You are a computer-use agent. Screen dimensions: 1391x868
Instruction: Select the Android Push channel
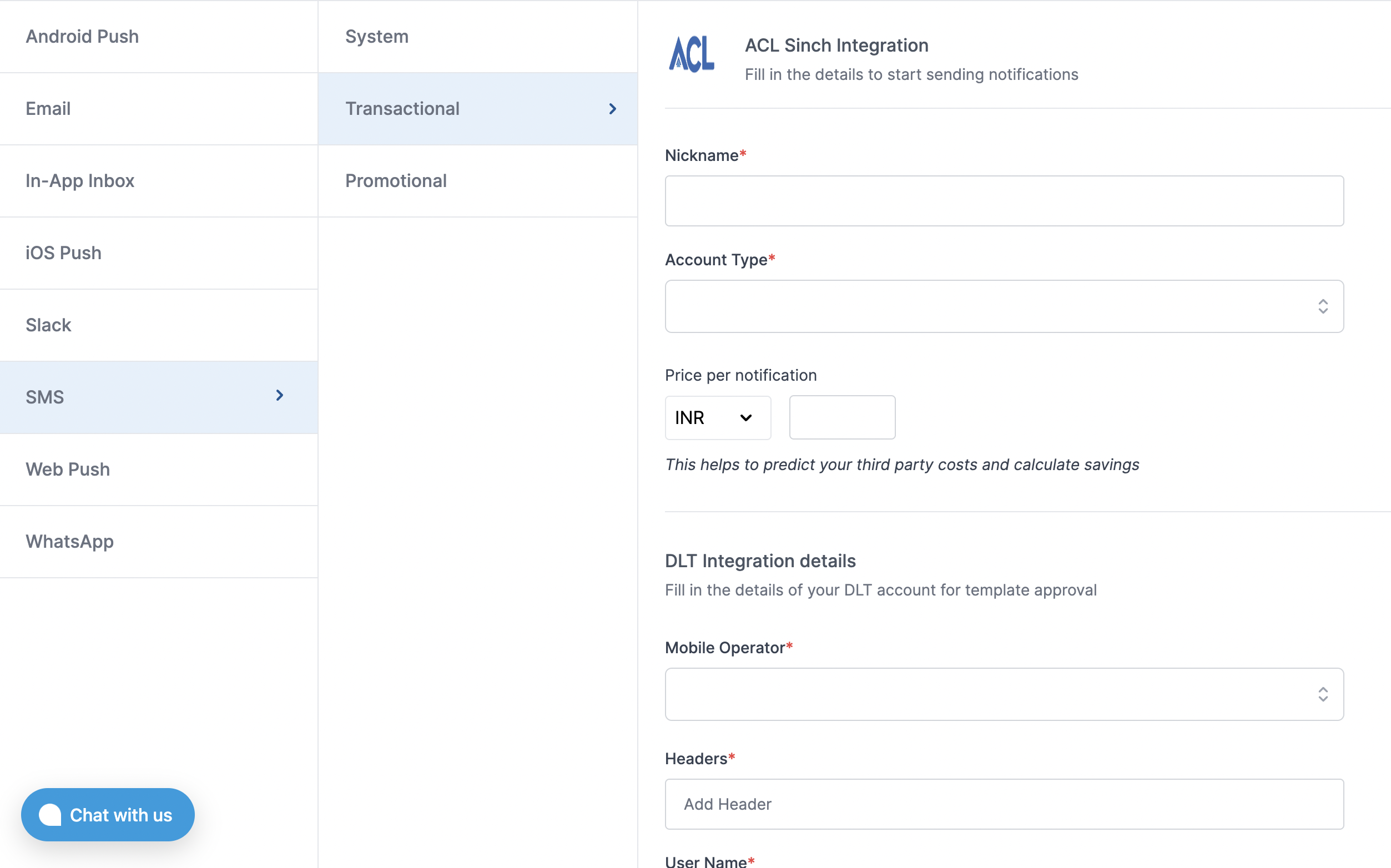[x=82, y=36]
